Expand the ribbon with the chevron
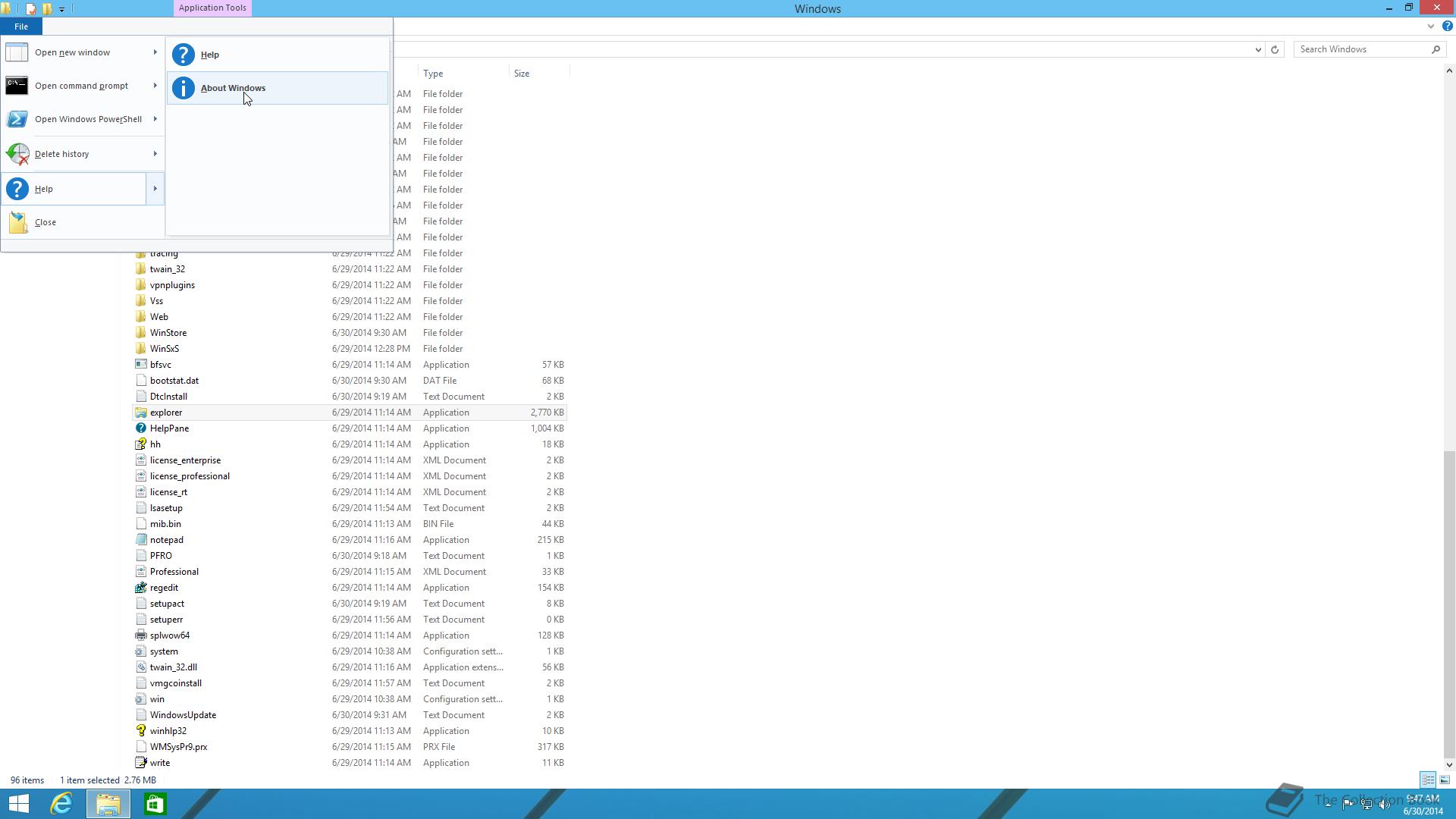 1431,26
